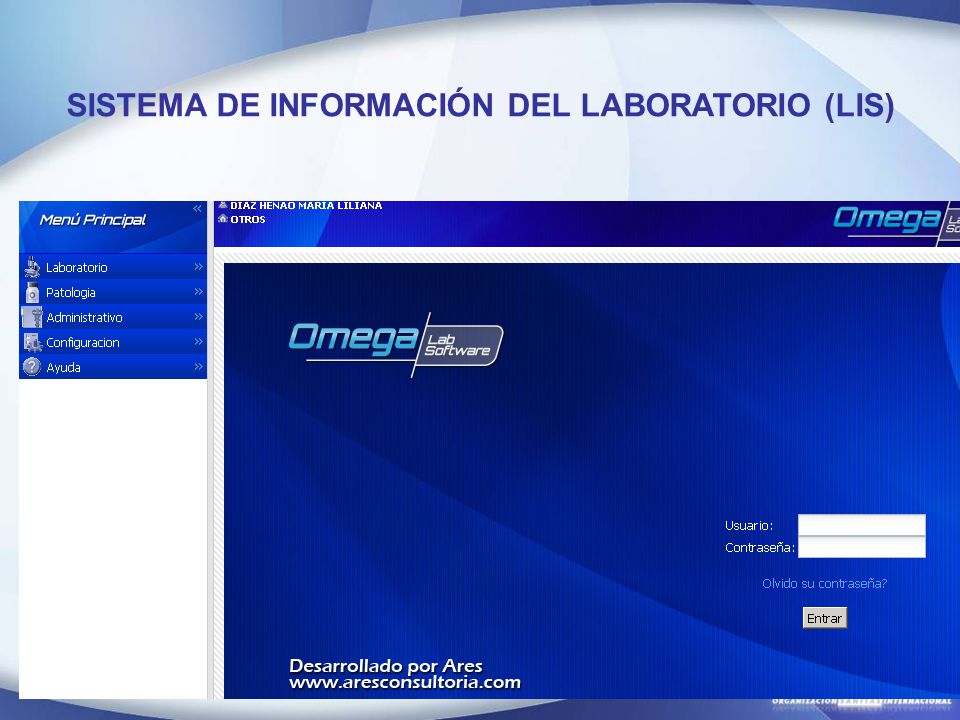Screen dimensions: 960x720
Task: Follow the Olvido su contraseña link
Action: [824, 583]
